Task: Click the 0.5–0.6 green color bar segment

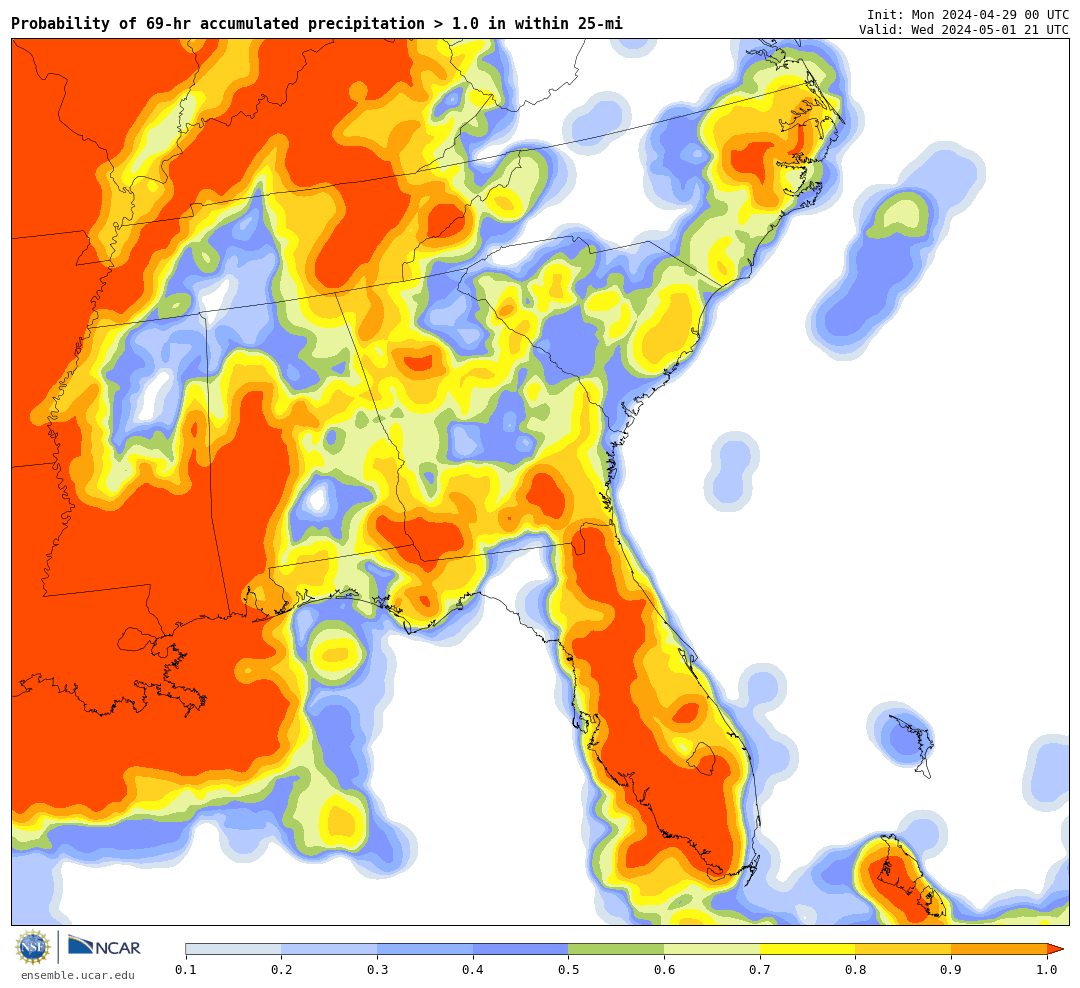Action: [616, 949]
